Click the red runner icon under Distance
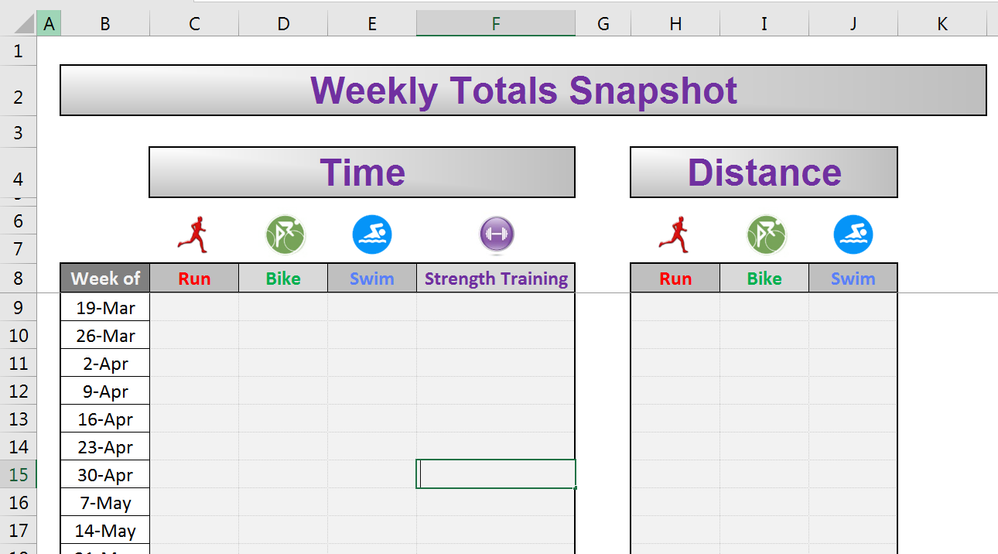Image resolution: width=998 pixels, height=554 pixels. click(674, 233)
